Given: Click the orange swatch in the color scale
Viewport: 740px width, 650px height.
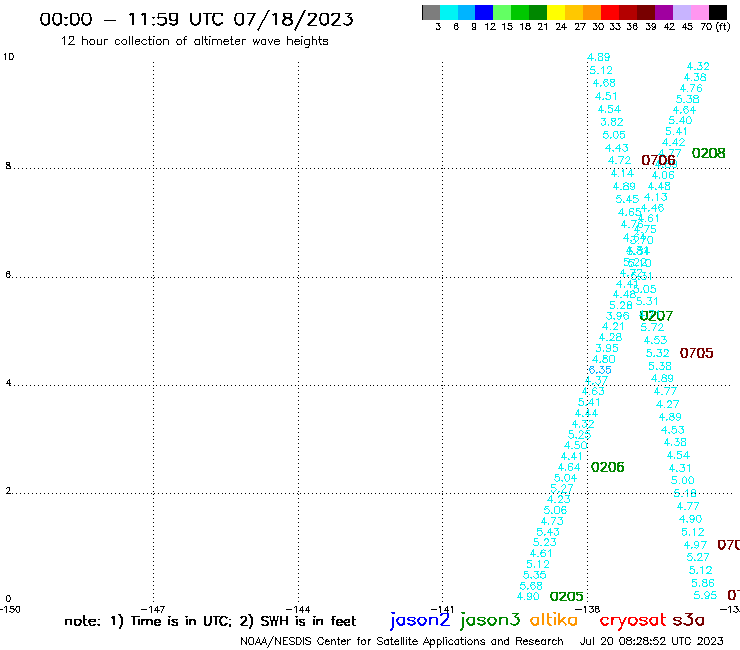Looking at the screenshot, I should [592, 12].
